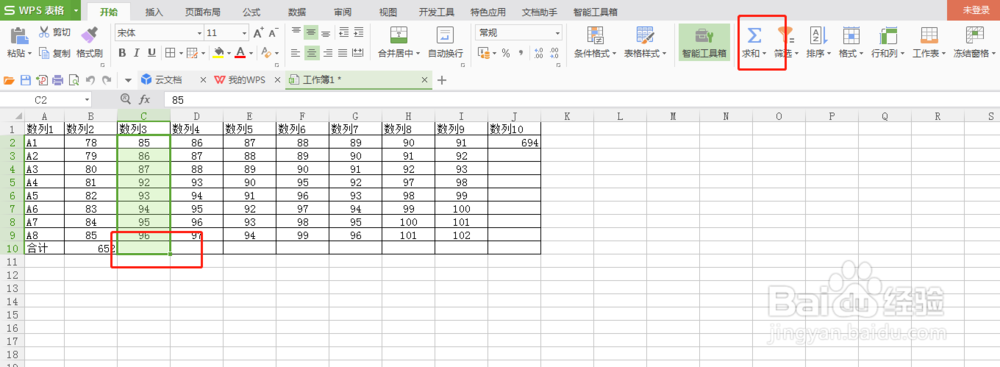Click the Filter (筛选) funnel icon
The height and width of the screenshot is (367, 1000).
[x=785, y=36]
